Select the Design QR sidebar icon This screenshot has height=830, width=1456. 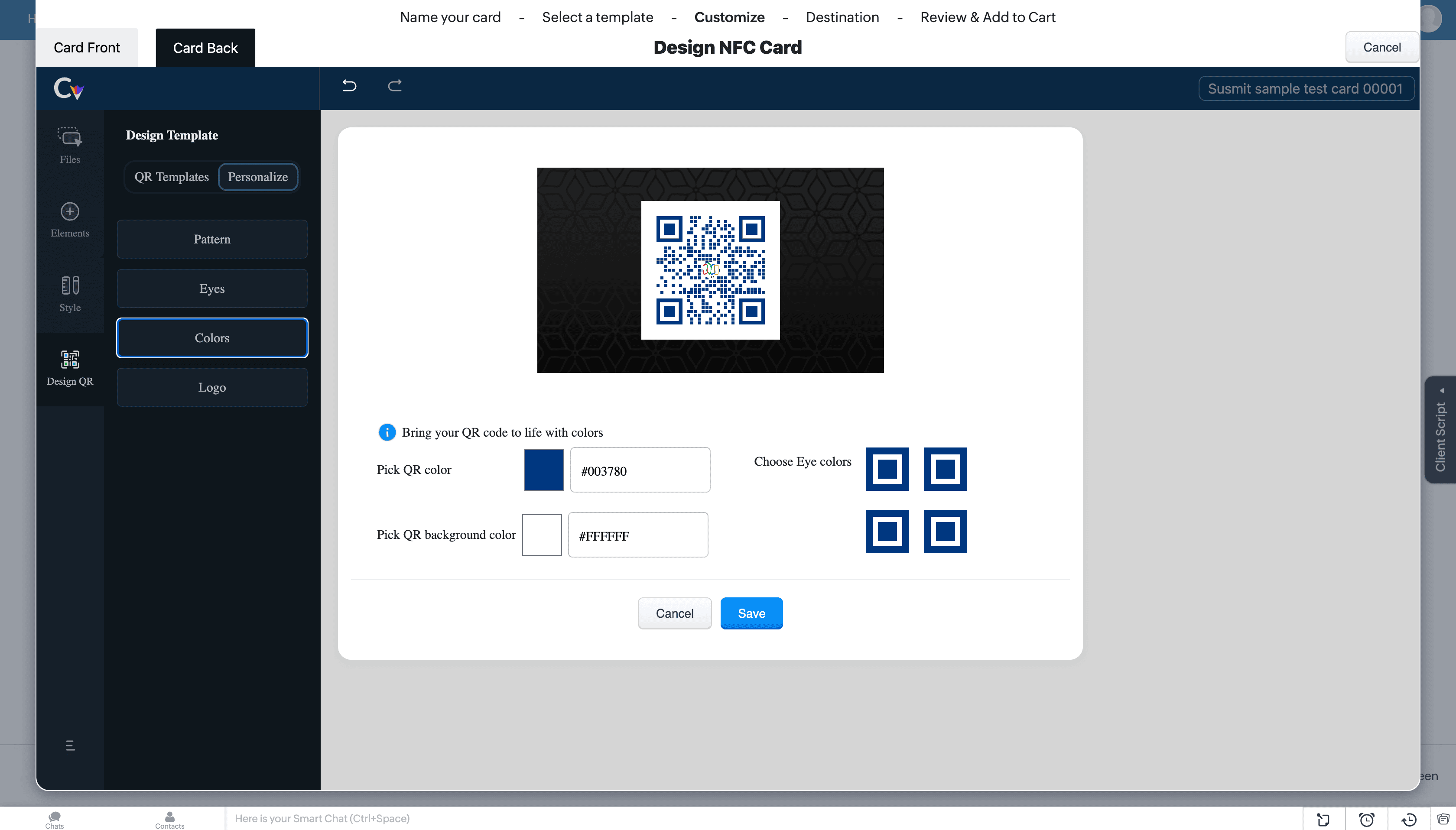click(x=70, y=368)
